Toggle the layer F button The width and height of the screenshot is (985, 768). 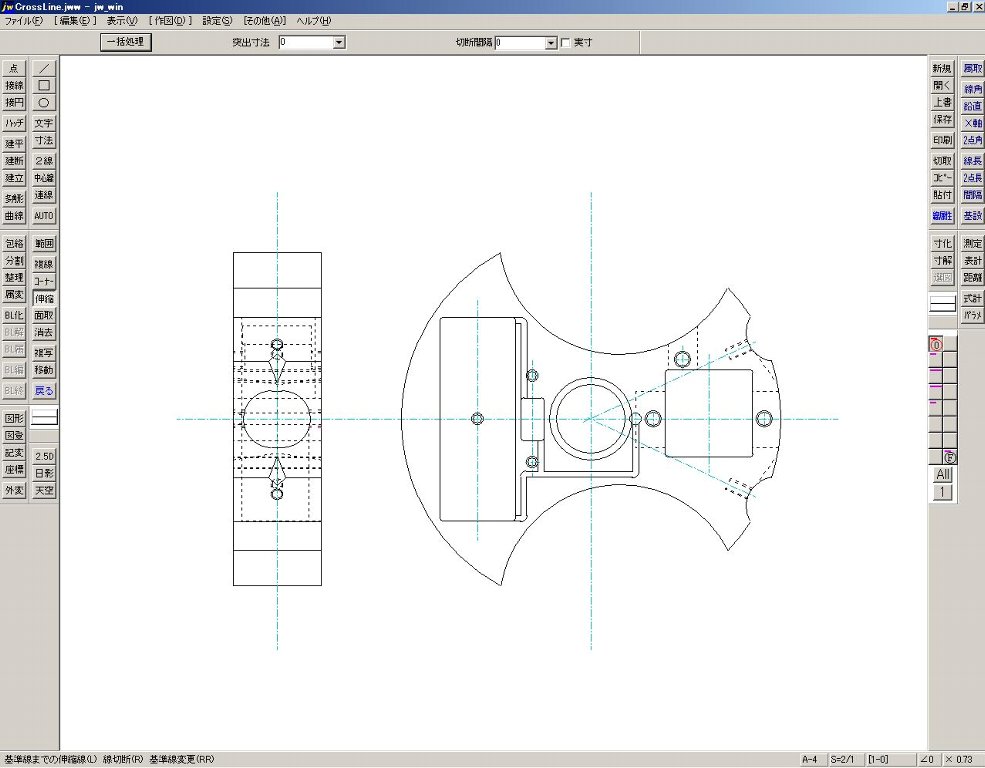click(x=950, y=457)
